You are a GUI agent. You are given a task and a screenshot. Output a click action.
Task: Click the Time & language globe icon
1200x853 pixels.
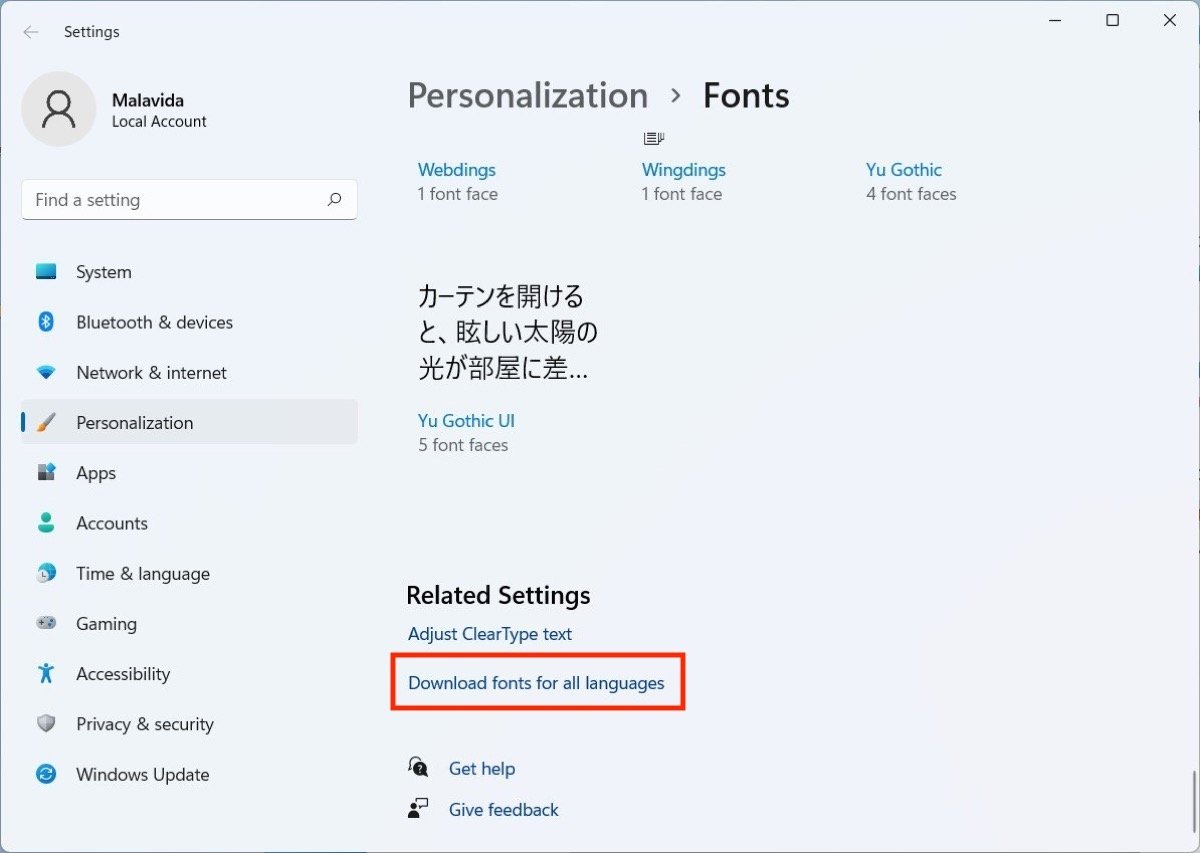[46, 573]
